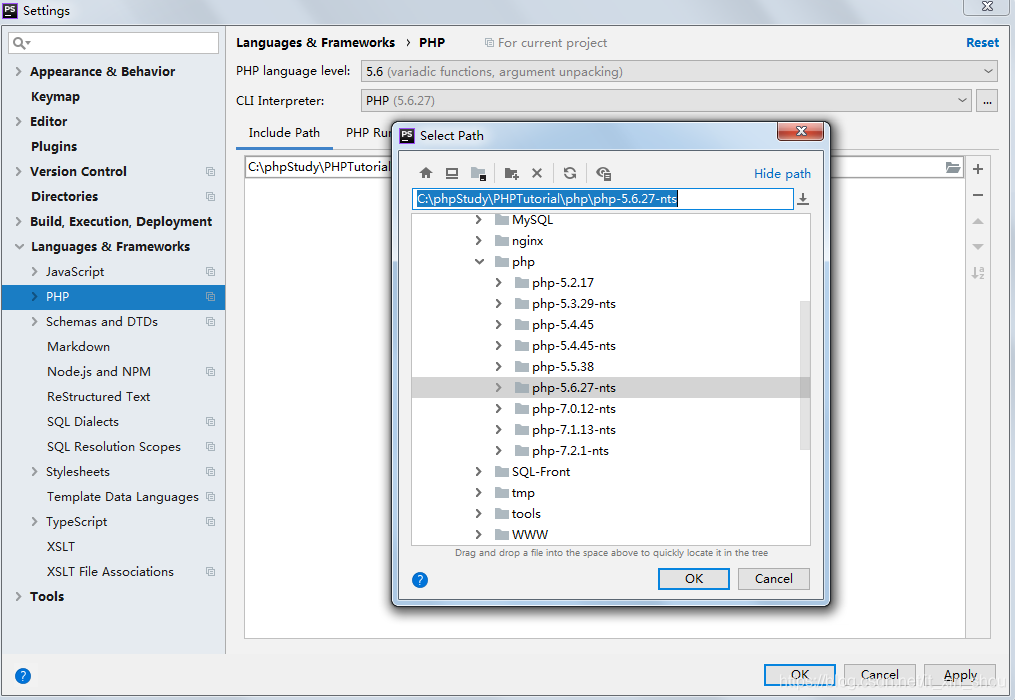This screenshot has width=1015, height=700.
Task: Select php-7.0.12-nts folder
Action: click(x=574, y=409)
